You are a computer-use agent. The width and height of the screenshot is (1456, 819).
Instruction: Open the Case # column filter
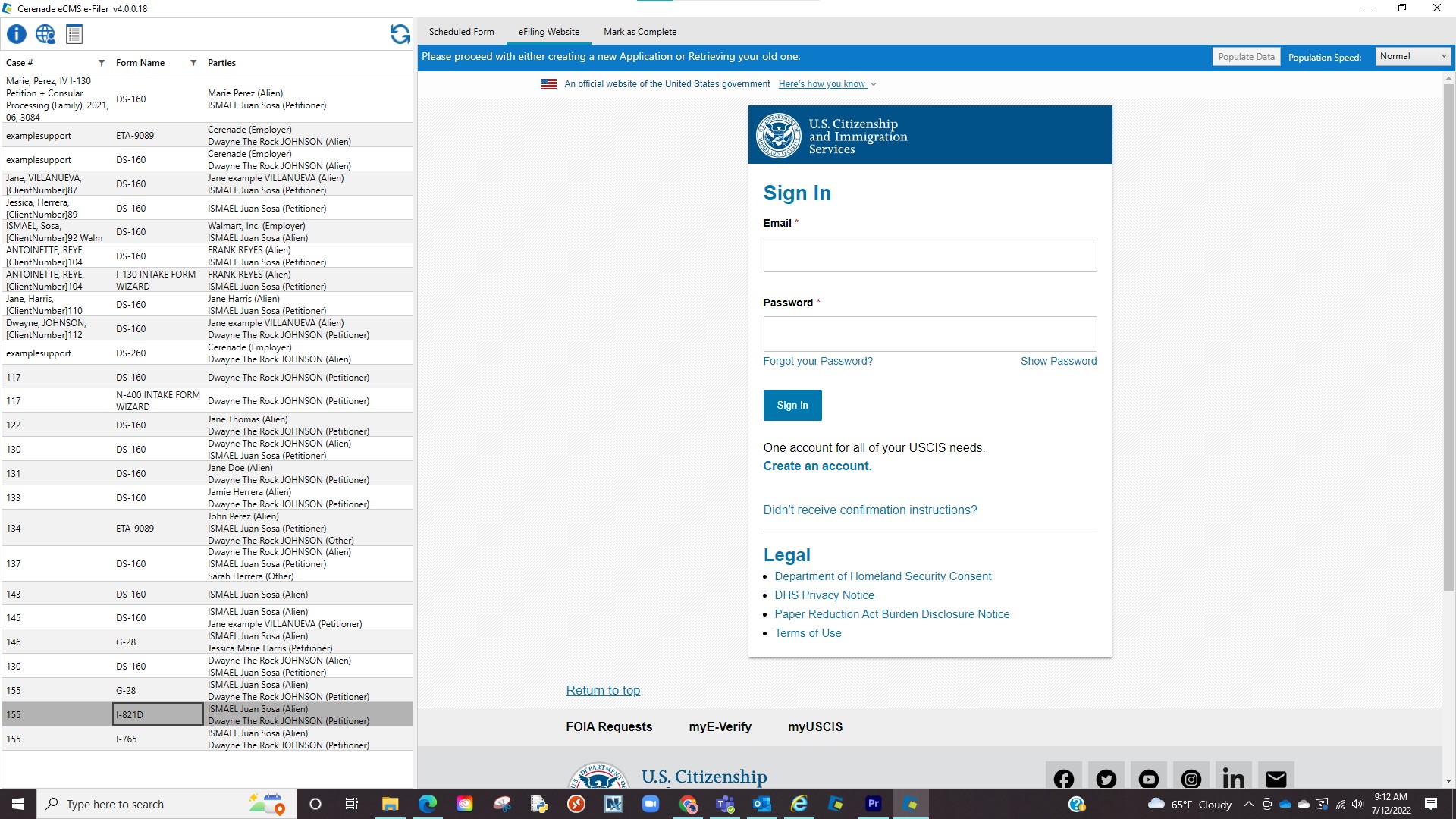point(102,63)
